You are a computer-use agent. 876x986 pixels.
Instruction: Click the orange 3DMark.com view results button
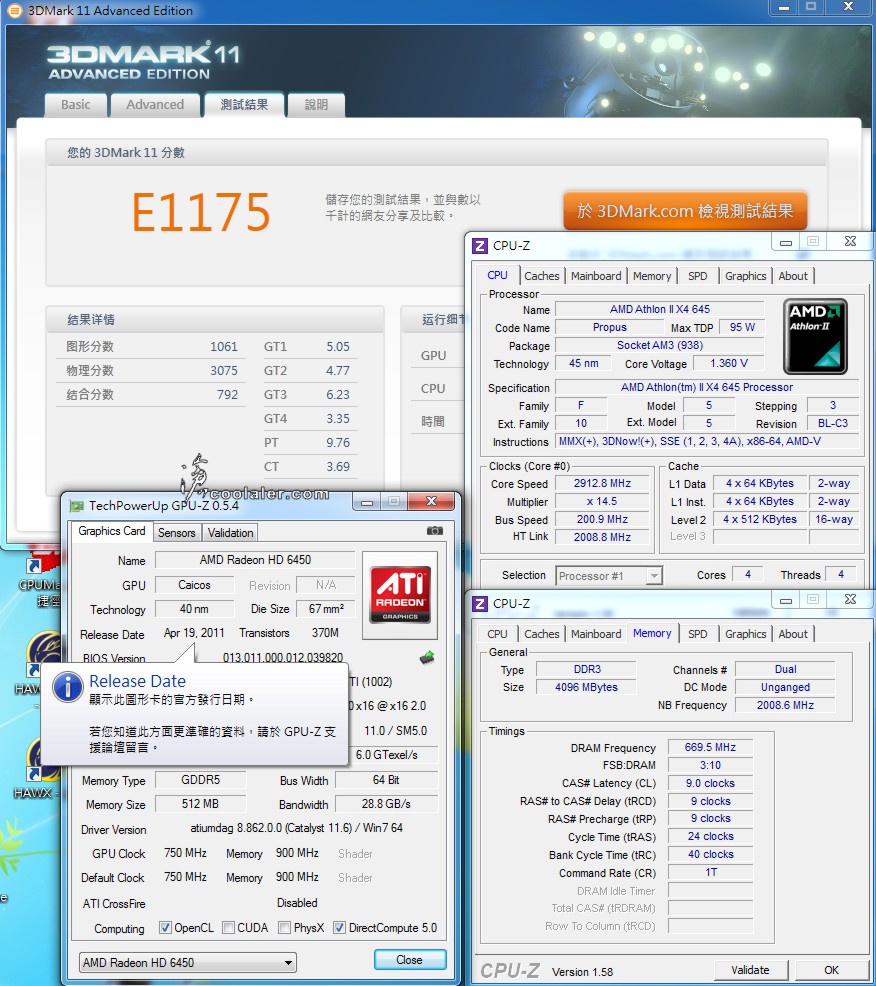click(x=685, y=211)
